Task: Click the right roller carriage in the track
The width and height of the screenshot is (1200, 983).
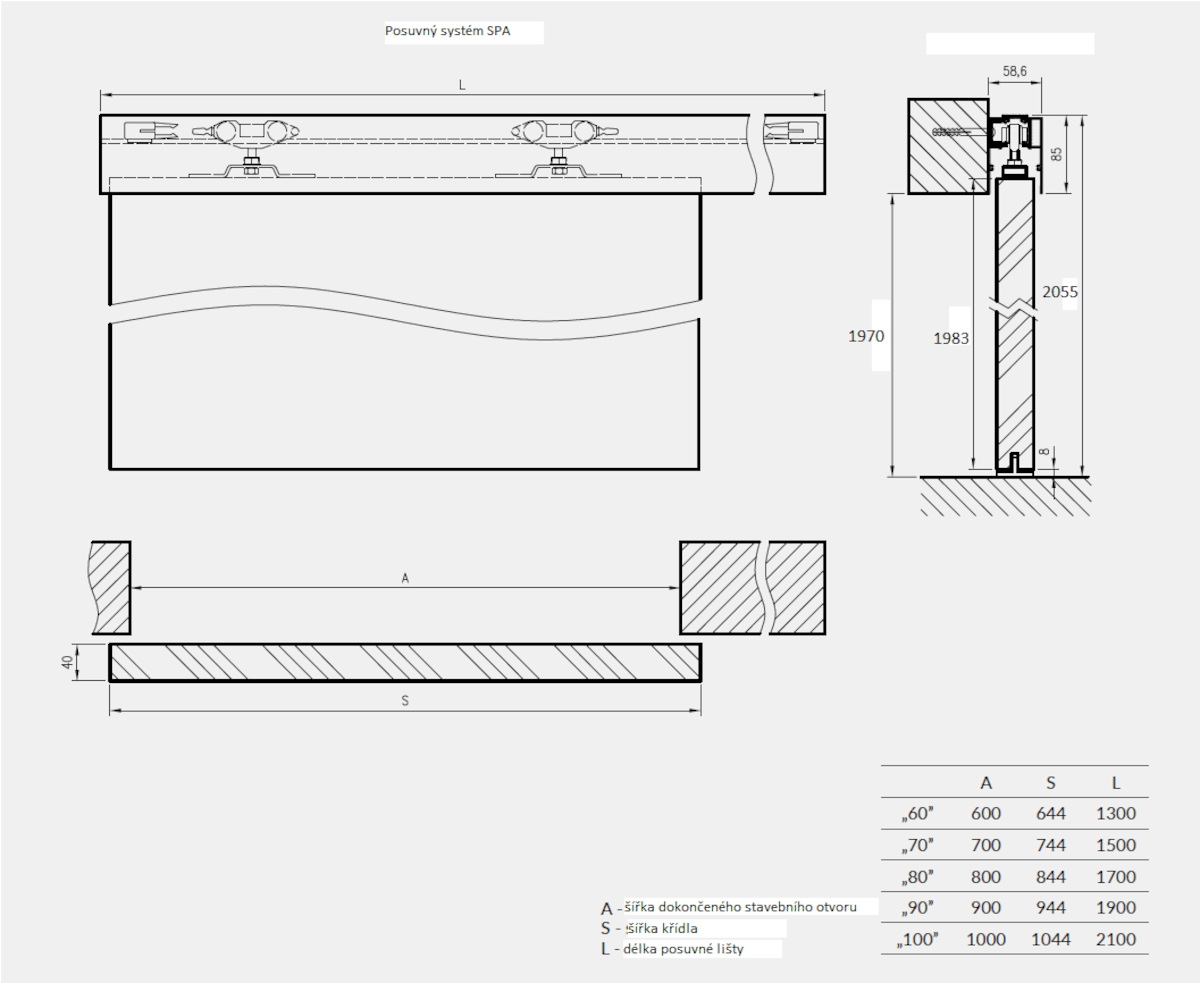Action: tap(558, 131)
